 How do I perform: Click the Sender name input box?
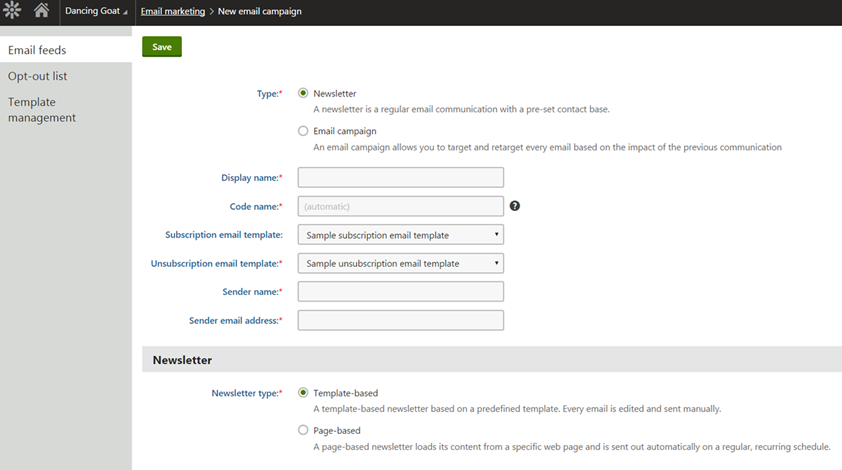400,292
